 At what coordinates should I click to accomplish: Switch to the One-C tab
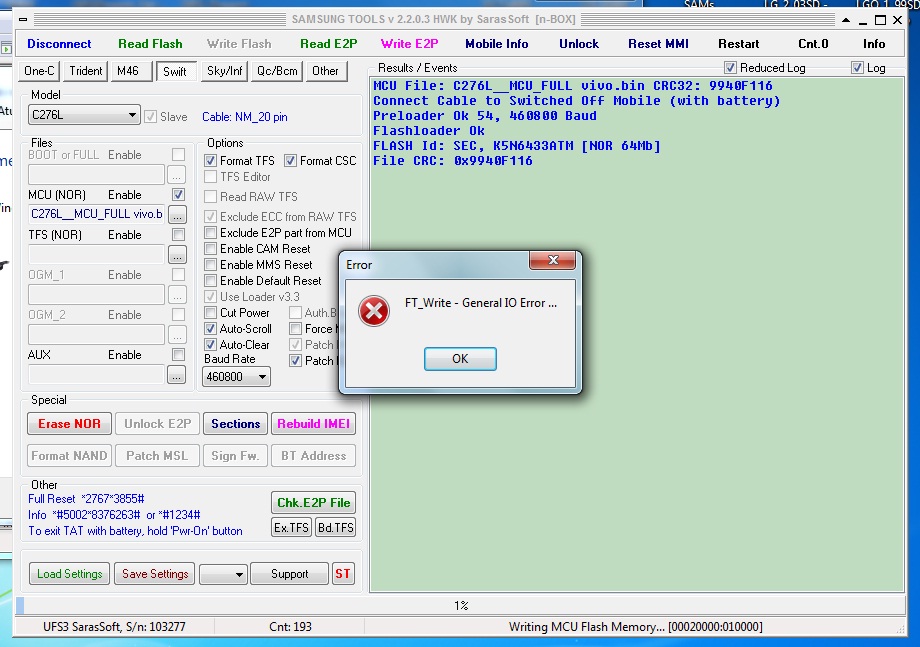click(39, 71)
